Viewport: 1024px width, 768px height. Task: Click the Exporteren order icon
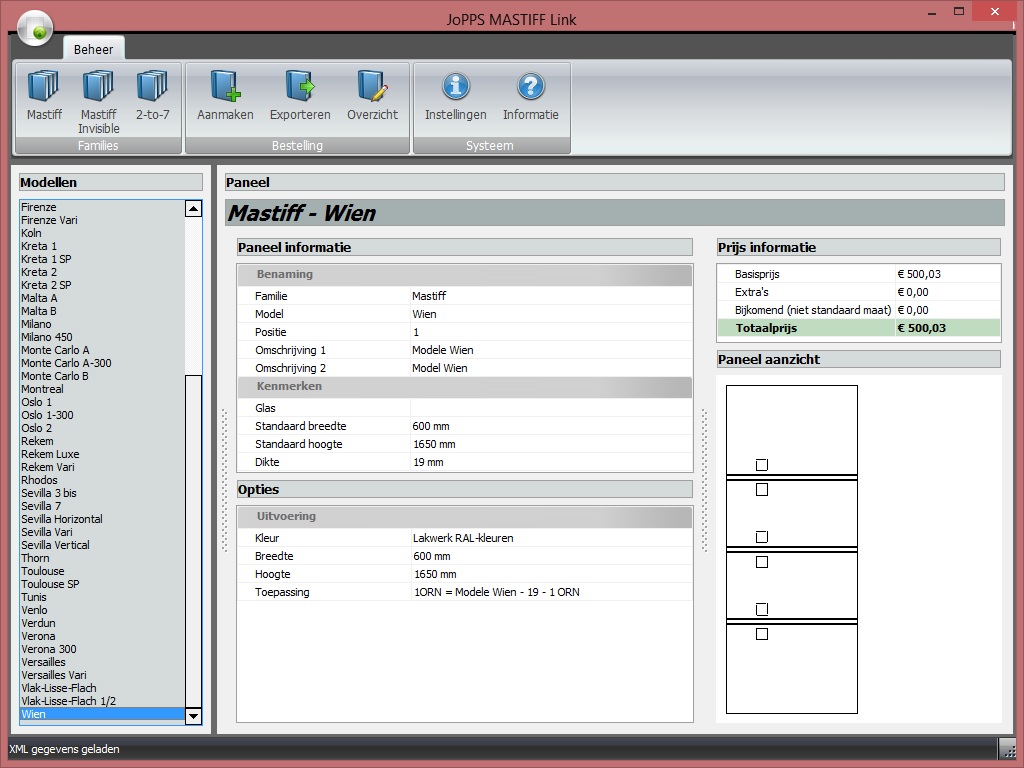[x=300, y=96]
